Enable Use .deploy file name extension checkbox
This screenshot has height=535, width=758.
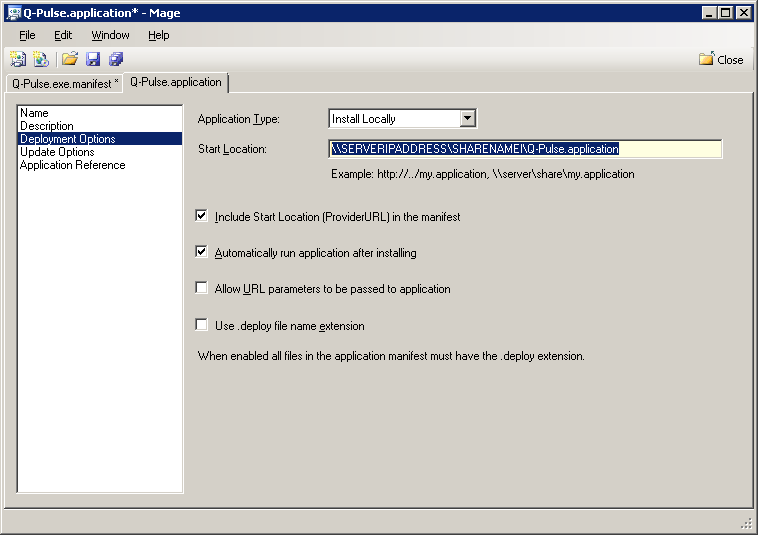tap(202, 324)
